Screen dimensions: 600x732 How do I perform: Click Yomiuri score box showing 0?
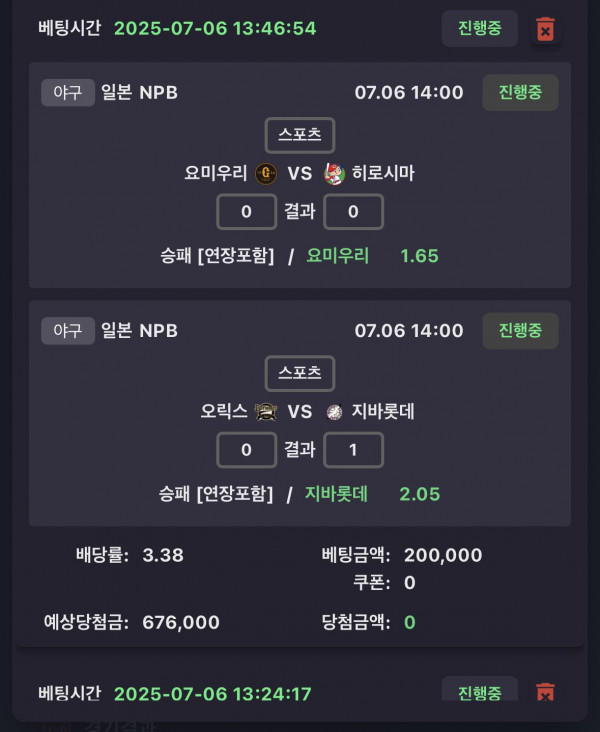click(247, 212)
